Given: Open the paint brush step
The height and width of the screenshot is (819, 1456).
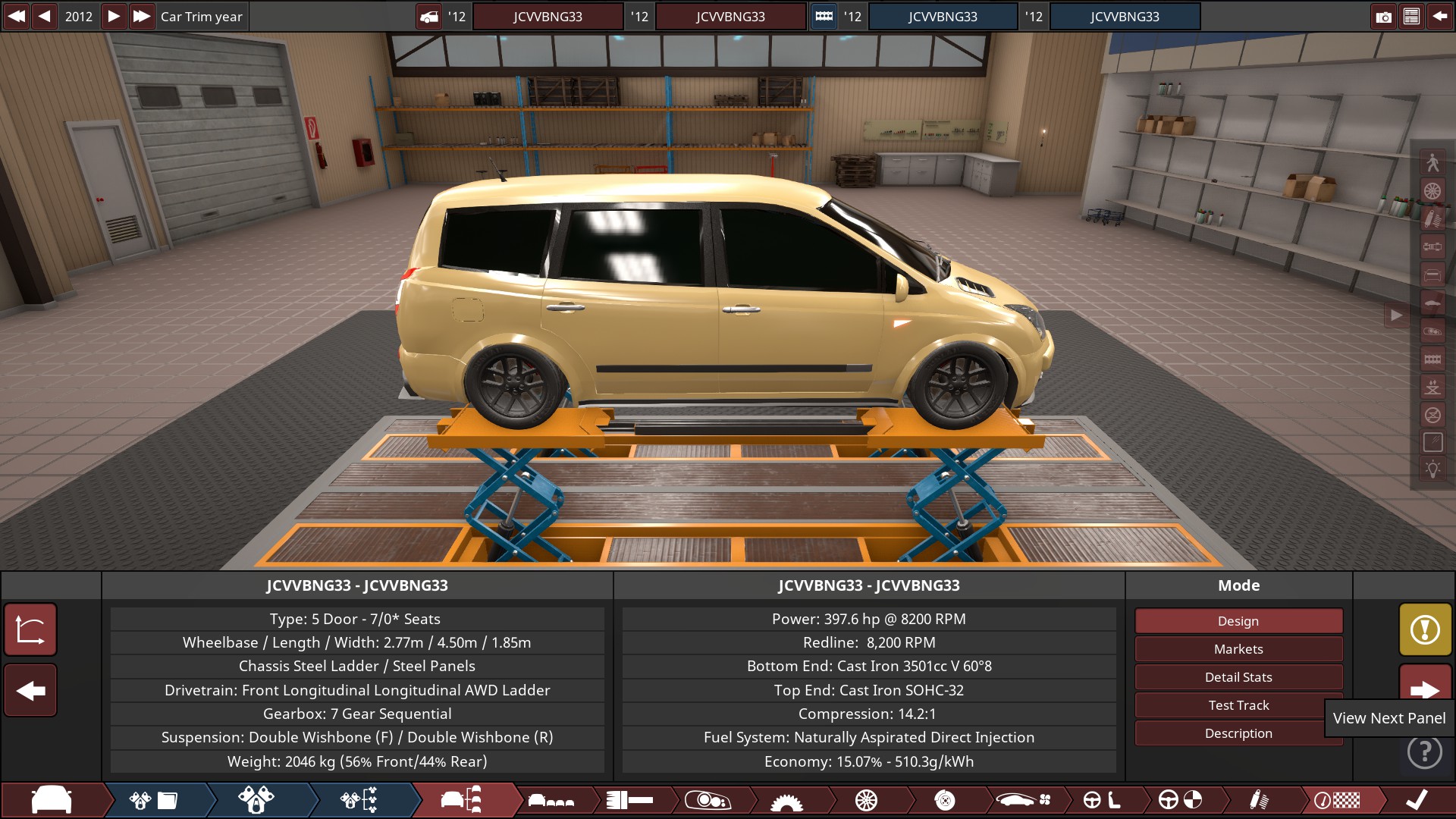Looking at the screenshot, I should point(630,800).
